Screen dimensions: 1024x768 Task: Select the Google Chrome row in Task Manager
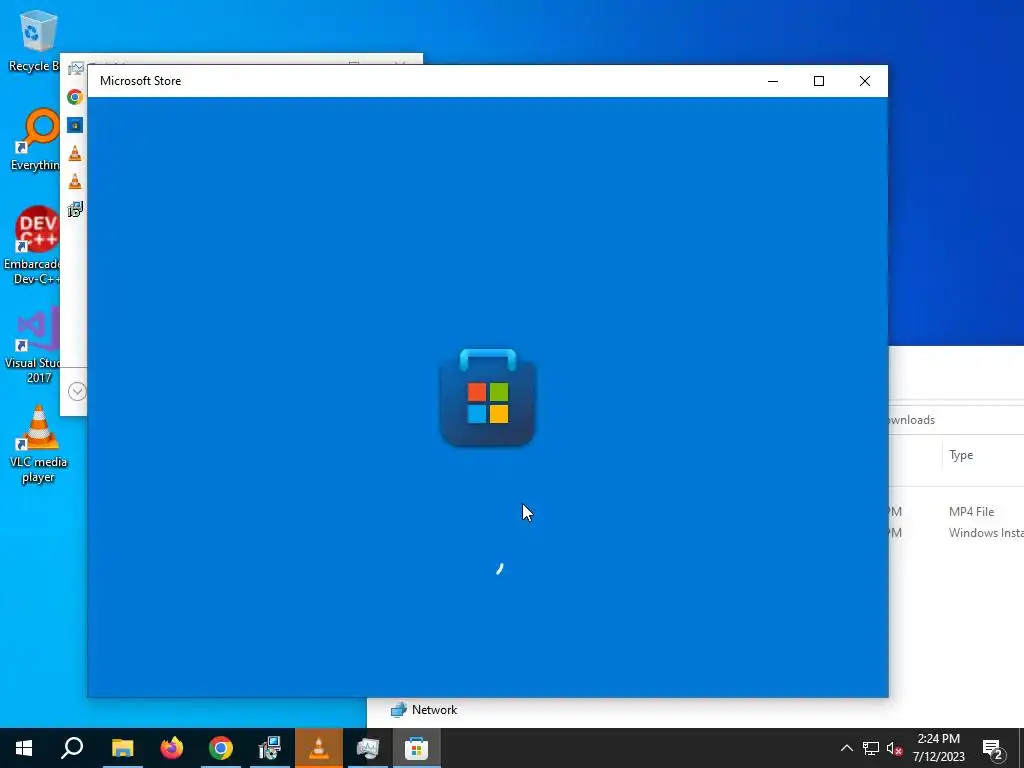(75, 97)
